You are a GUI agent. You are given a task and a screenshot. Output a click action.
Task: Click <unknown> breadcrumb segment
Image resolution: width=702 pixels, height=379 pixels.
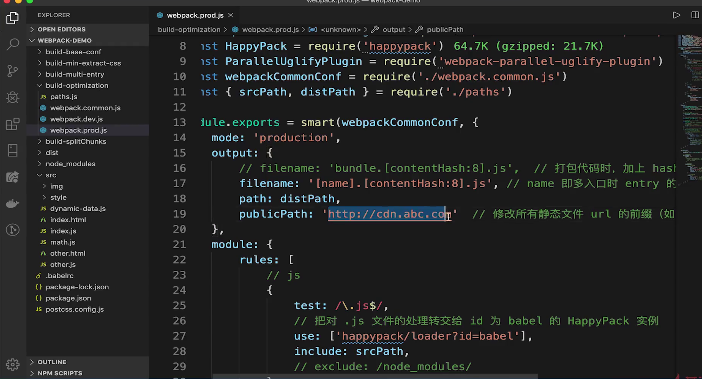tap(340, 30)
